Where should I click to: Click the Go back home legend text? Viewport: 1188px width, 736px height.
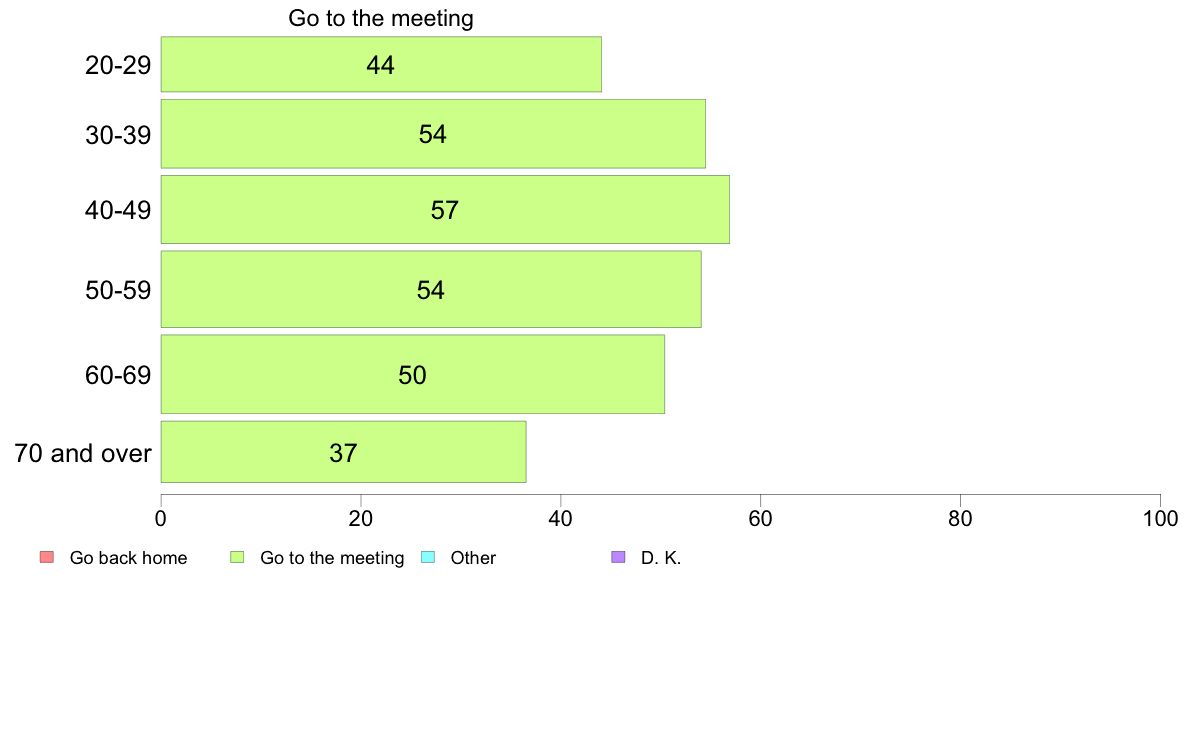tap(128, 558)
